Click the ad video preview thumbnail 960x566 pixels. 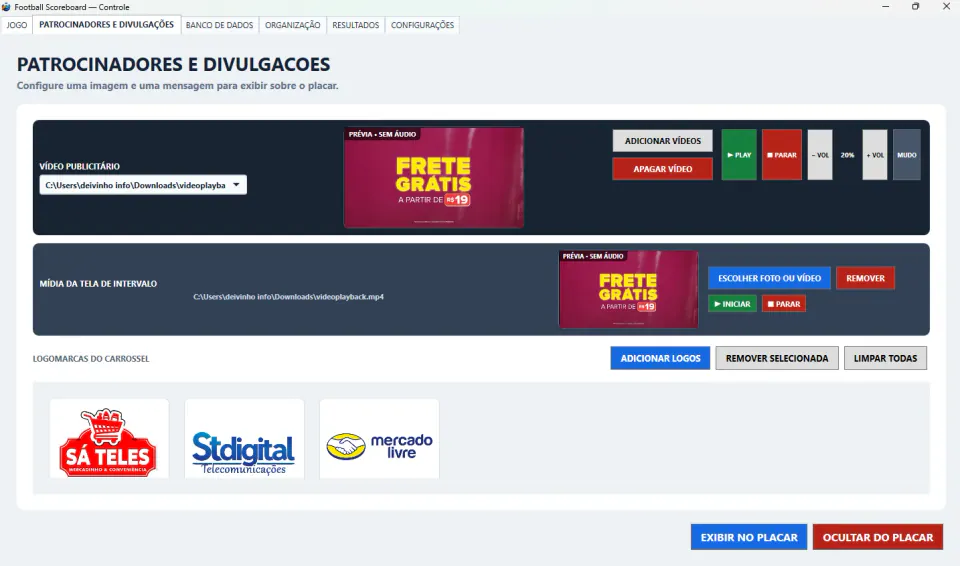(433, 178)
